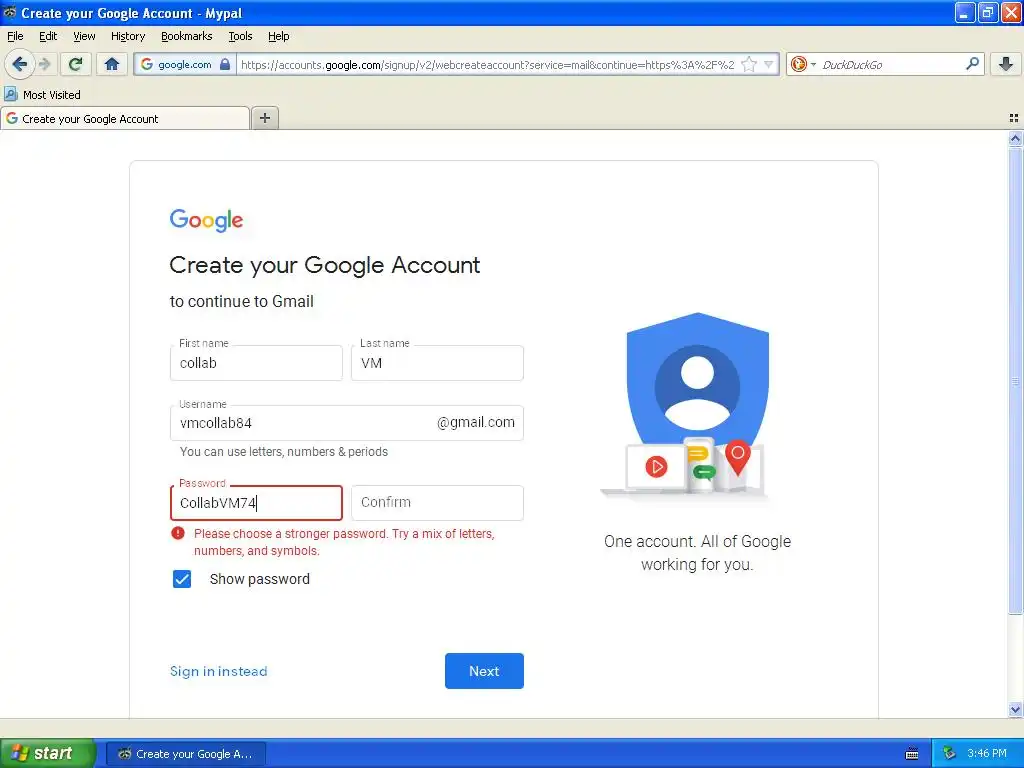This screenshot has height=768, width=1024.
Task: Click the Password field
Action: pyautogui.click(x=256, y=503)
